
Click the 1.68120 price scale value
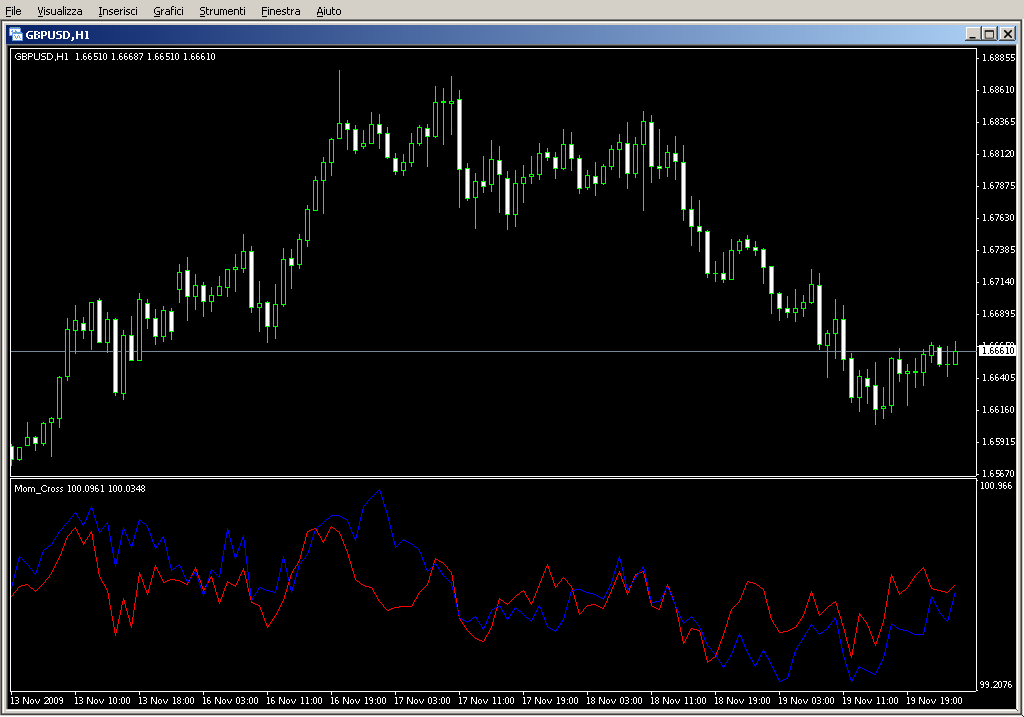[999, 153]
